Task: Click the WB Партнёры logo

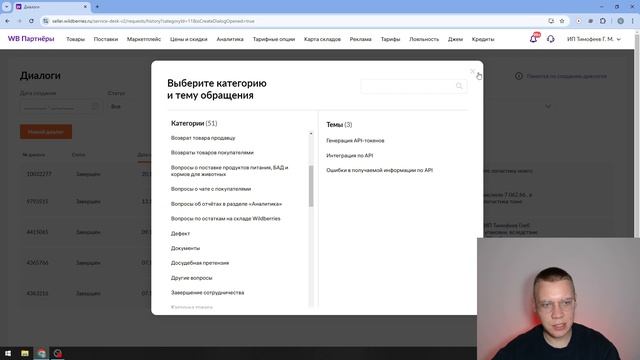Action: coord(31,39)
